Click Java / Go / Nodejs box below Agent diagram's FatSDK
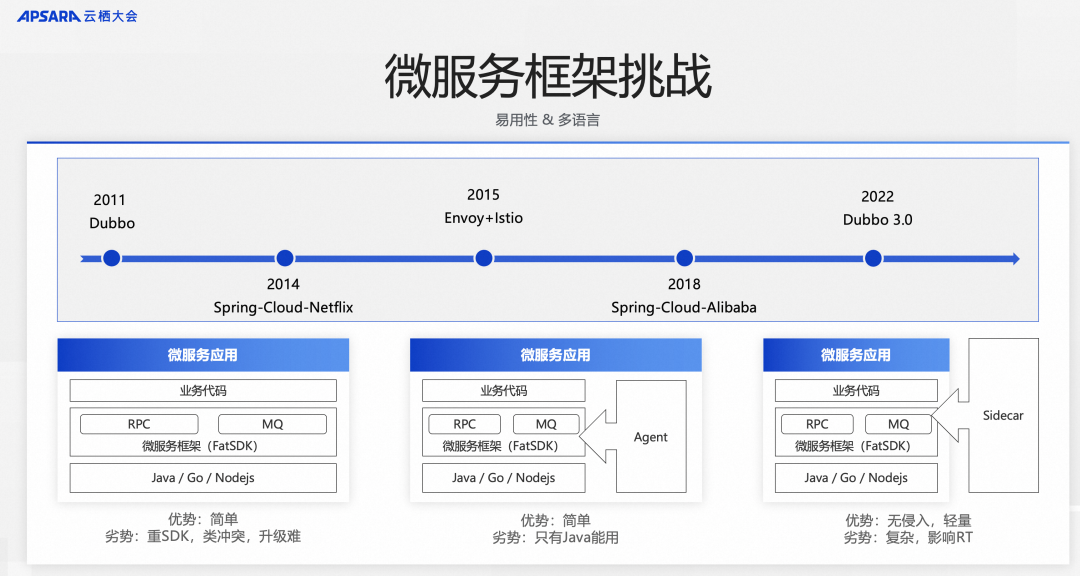 click(503, 478)
